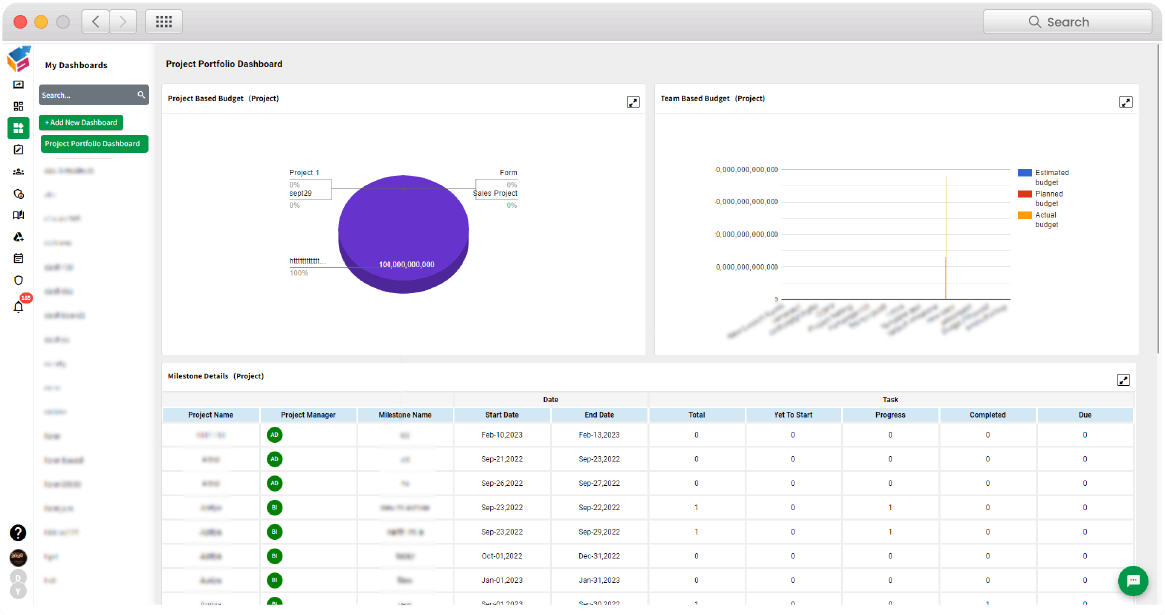The width and height of the screenshot is (1165, 615).
Task: Toggle the Estimated budget legend entry
Action: tap(1044, 176)
